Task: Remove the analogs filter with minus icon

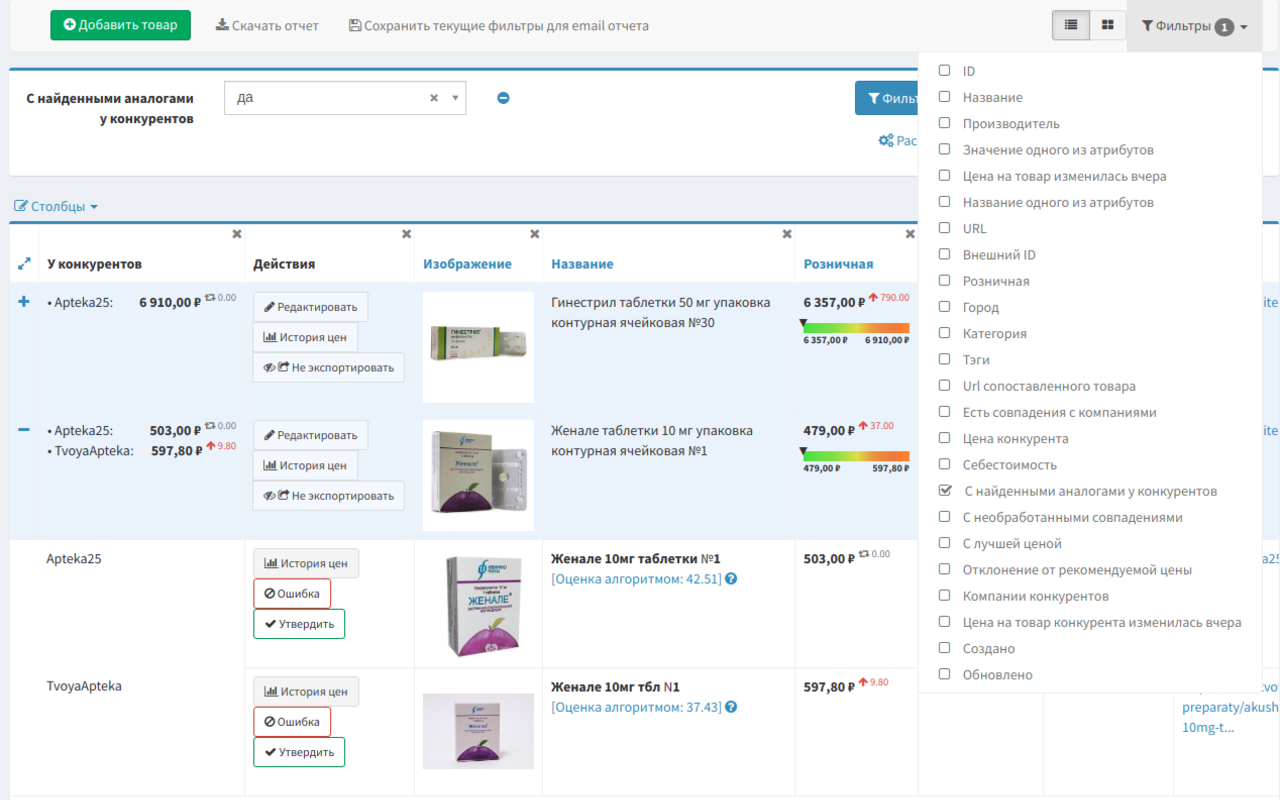Action: pos(503,98)
